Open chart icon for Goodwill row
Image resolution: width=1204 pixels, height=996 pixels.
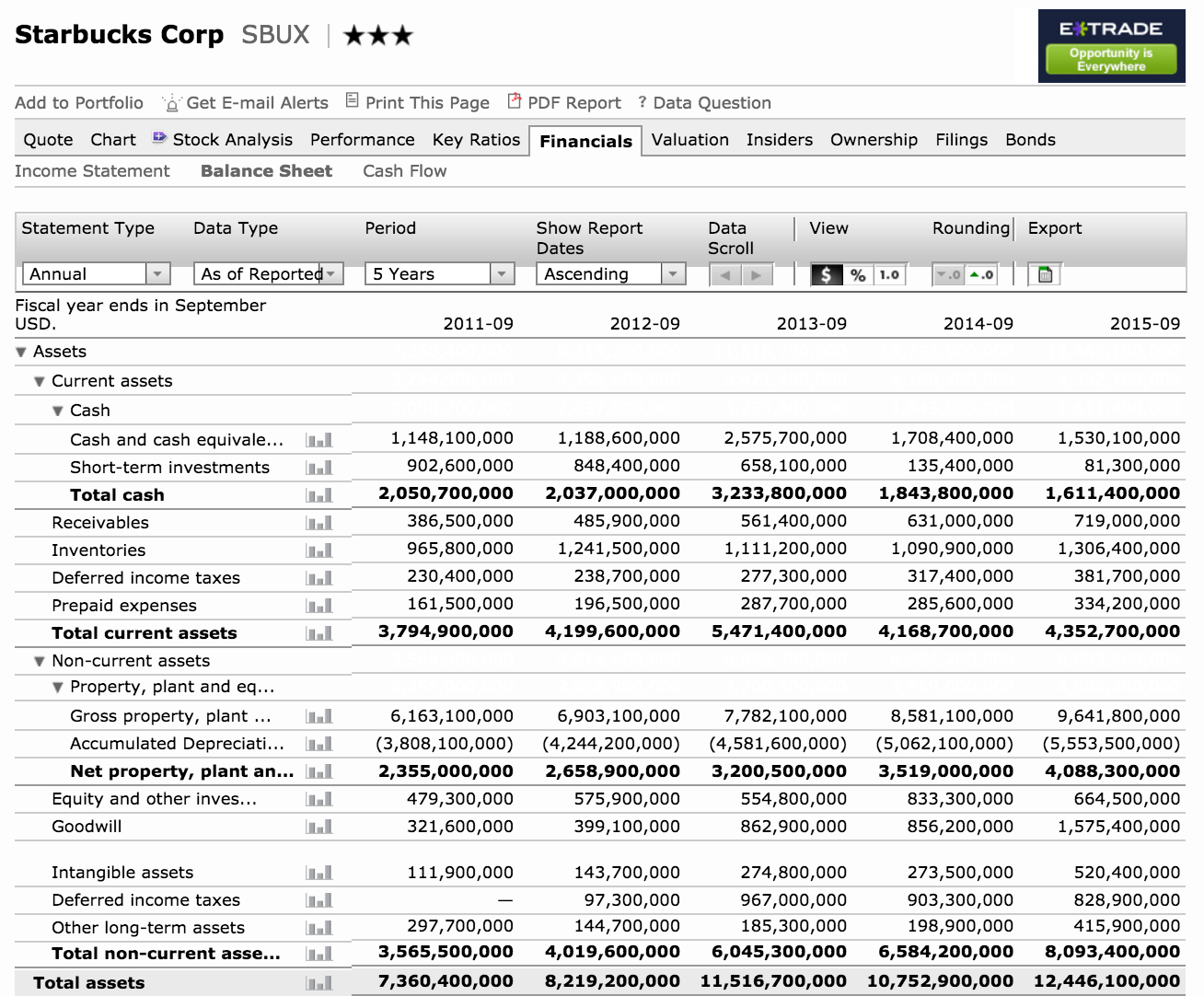319,827
